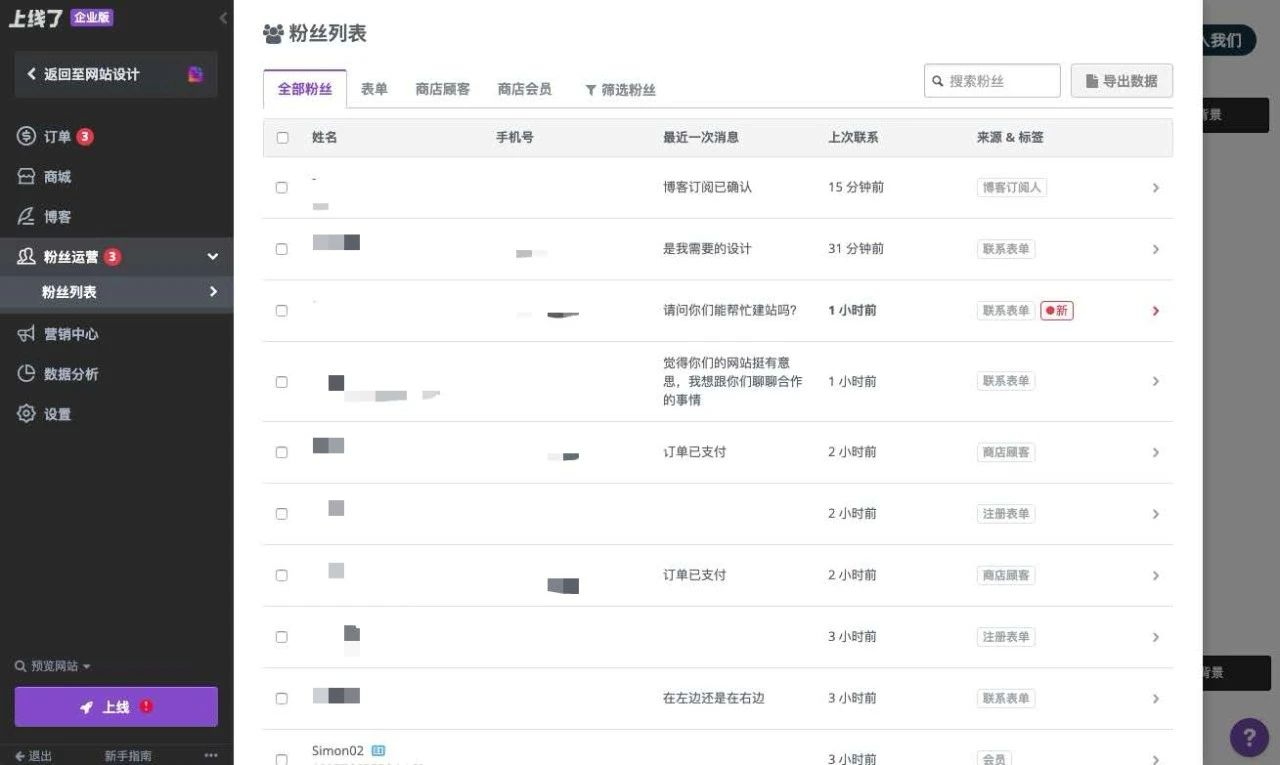This screenshot has height=765, width=1280.
Task: Select all fans with the header checkbox
Action: pyautogui.click(x=282, y=137)
